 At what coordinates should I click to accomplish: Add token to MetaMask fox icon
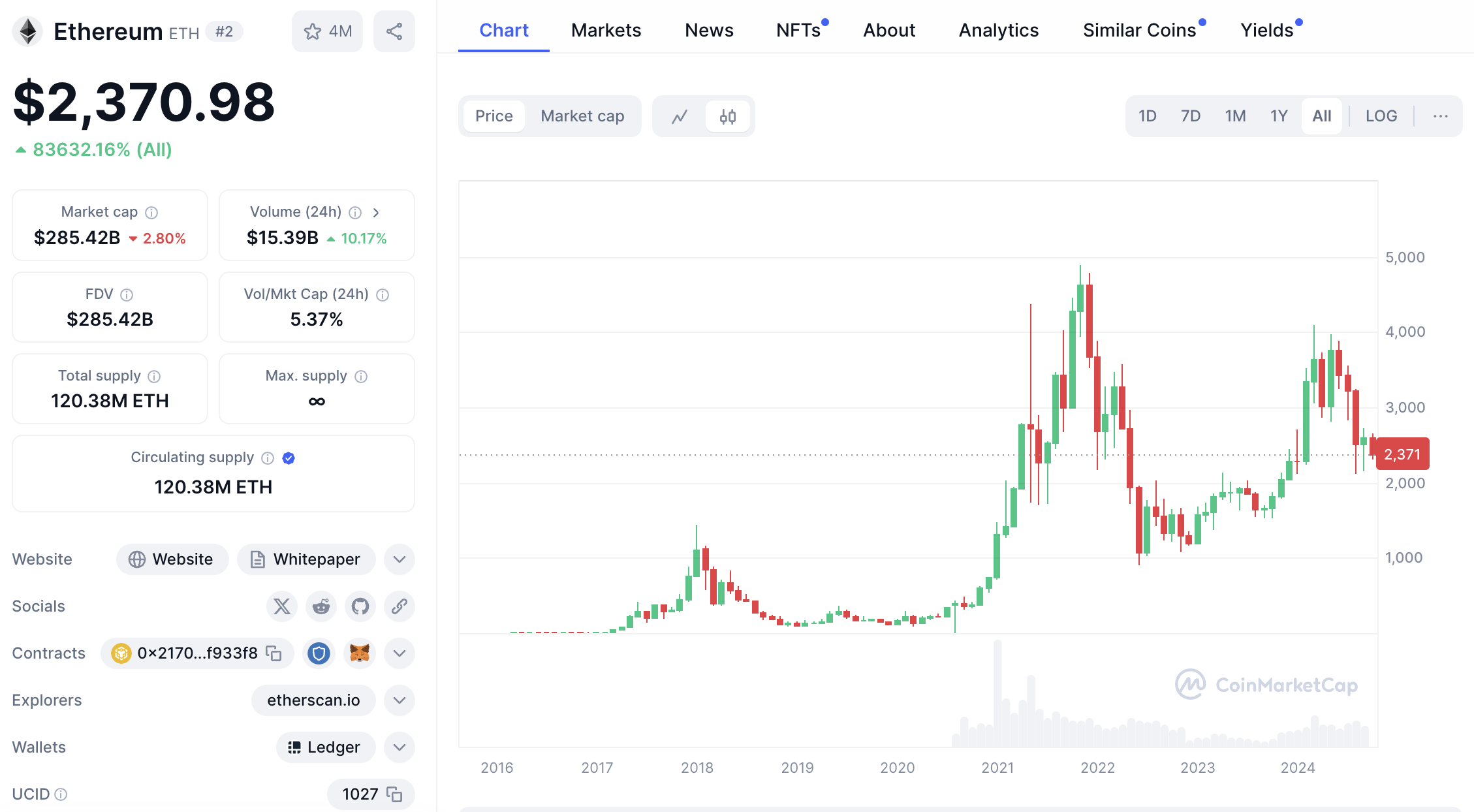click(x=360, y=653)
